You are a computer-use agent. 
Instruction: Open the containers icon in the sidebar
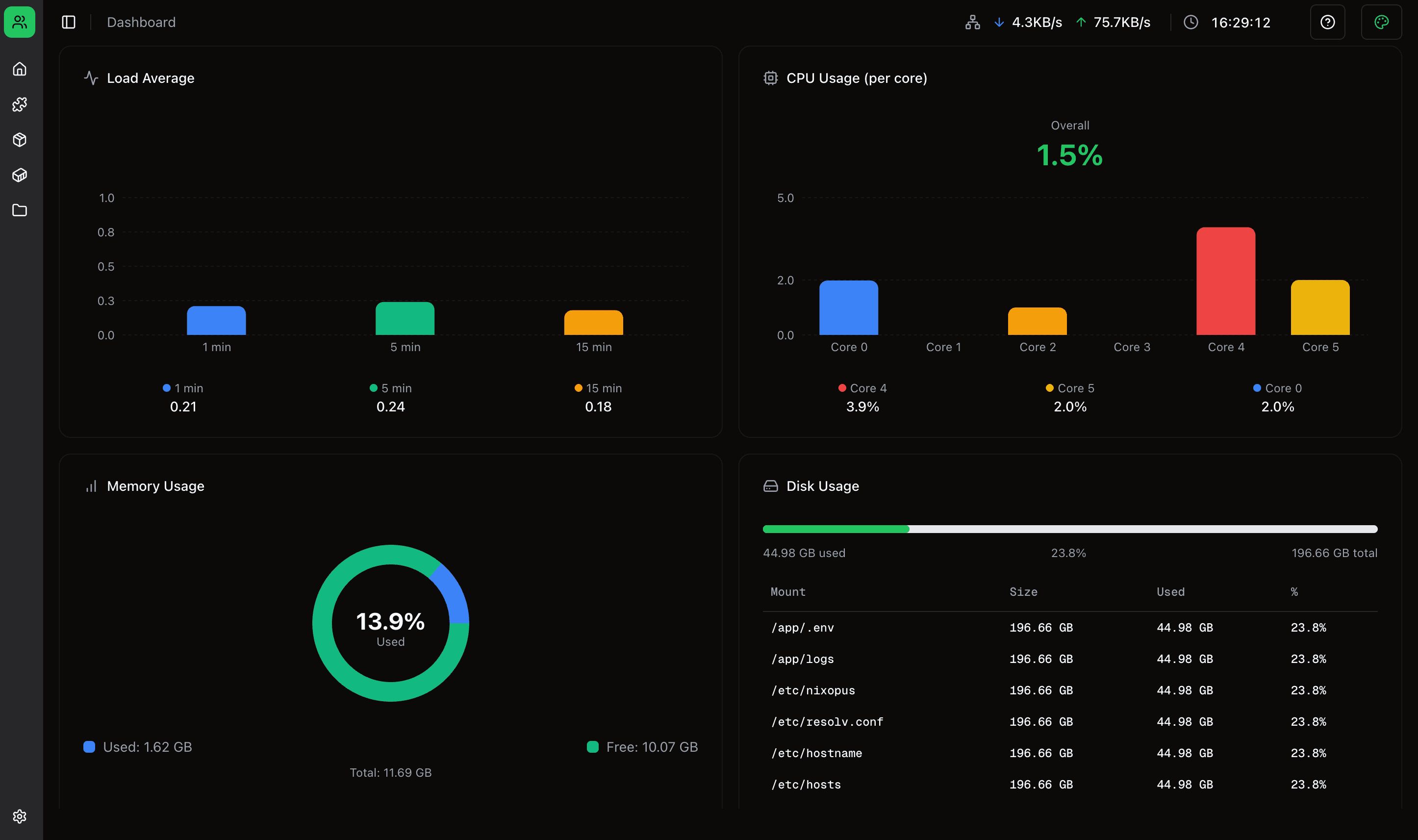point(19,176)
